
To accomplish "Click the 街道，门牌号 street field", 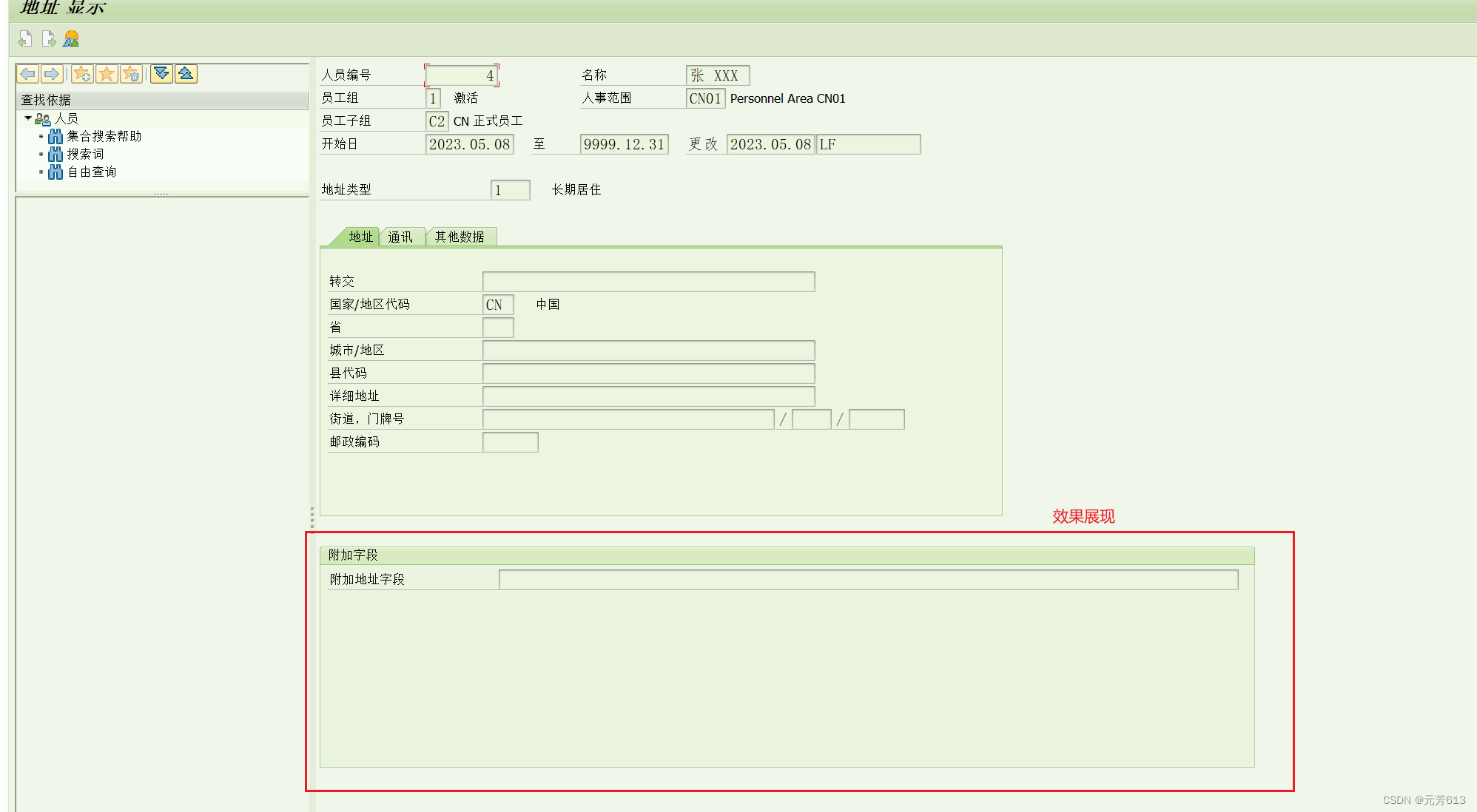I will click(x=628, y=419).
